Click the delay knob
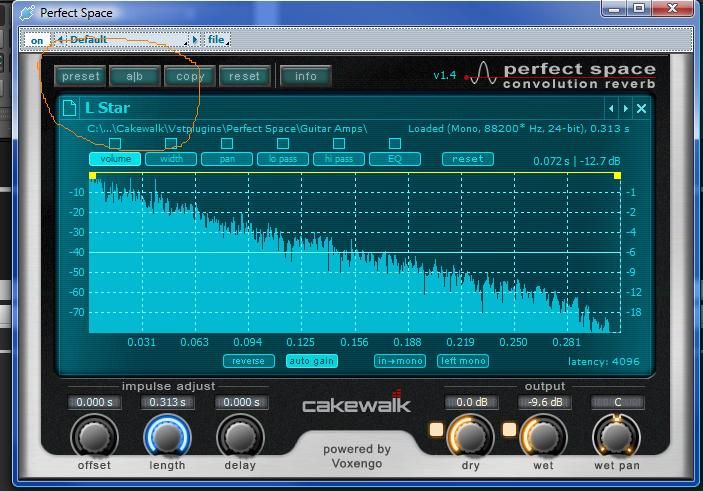This screenshot has width=703, height=491. pyautogui.click(x=239, y=436)
